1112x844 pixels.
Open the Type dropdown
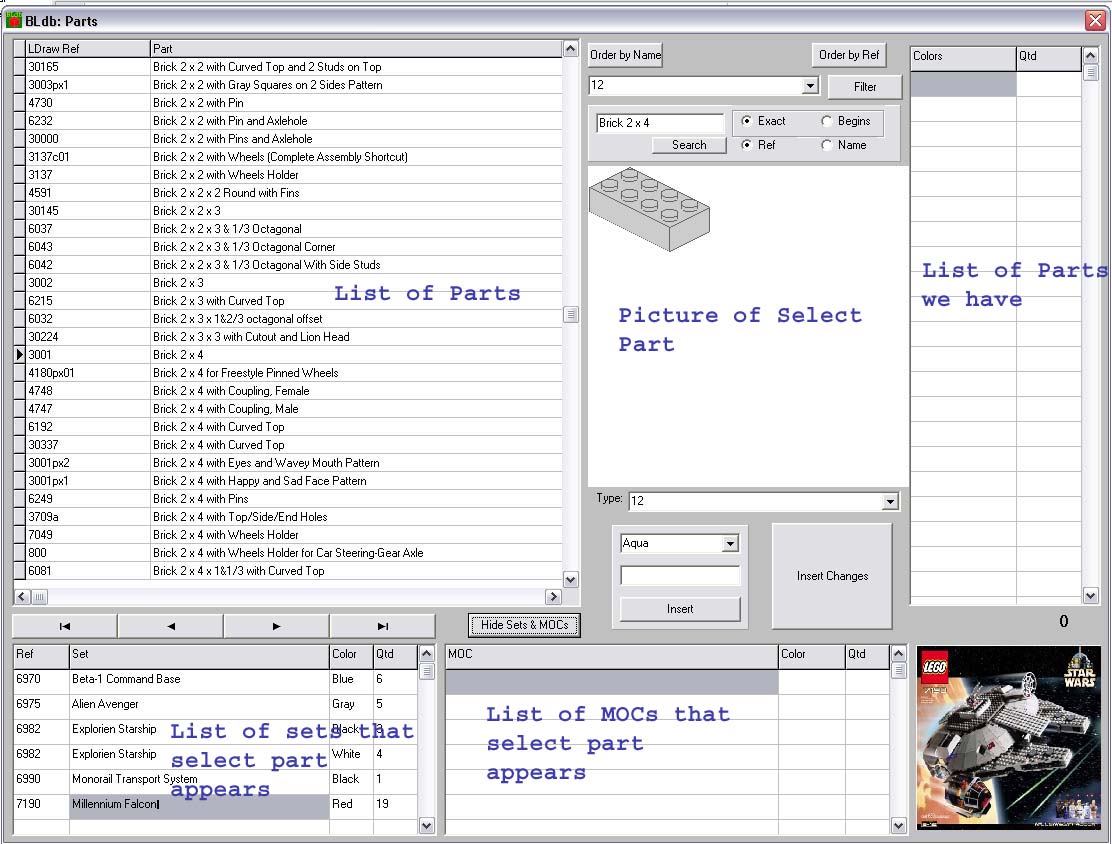click(x=890, y=501)
